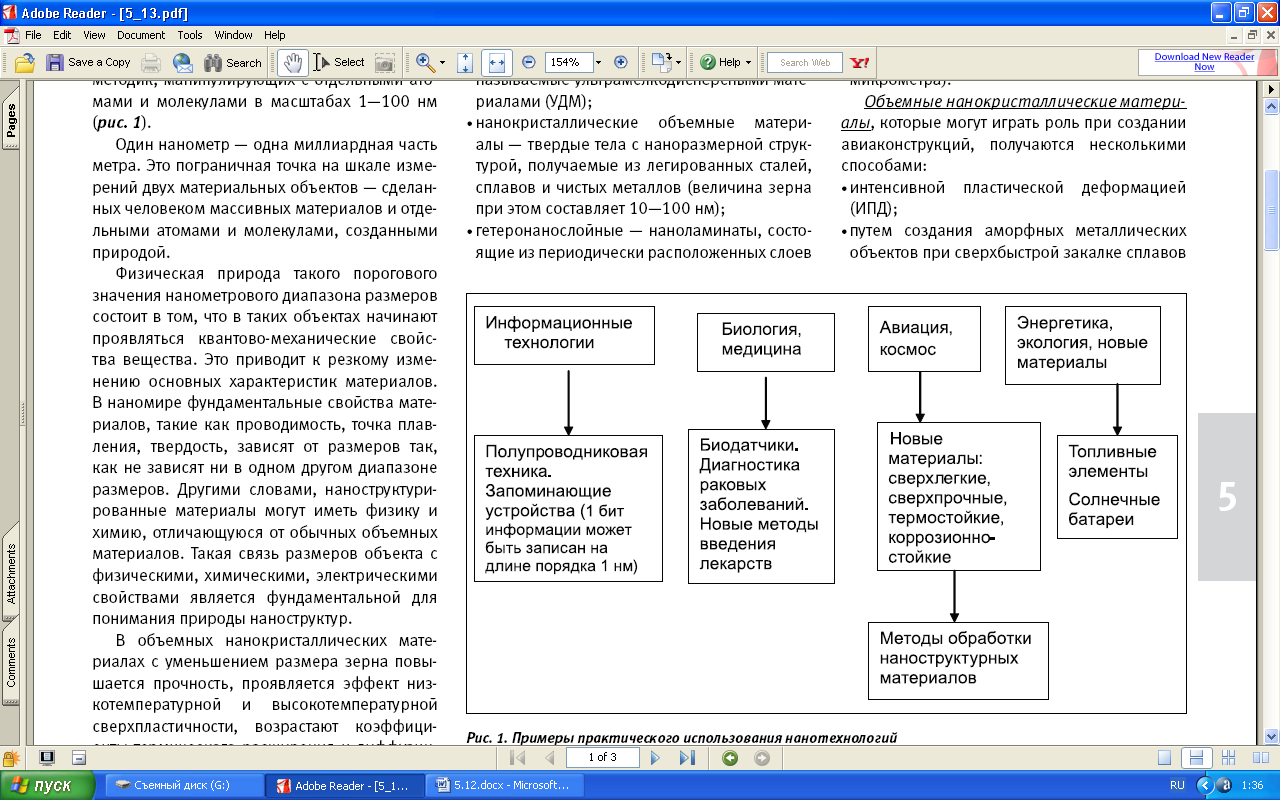Click the PDF document icon in menu bar
Screen dimensions: 1280x800
[x=10, y=35]
